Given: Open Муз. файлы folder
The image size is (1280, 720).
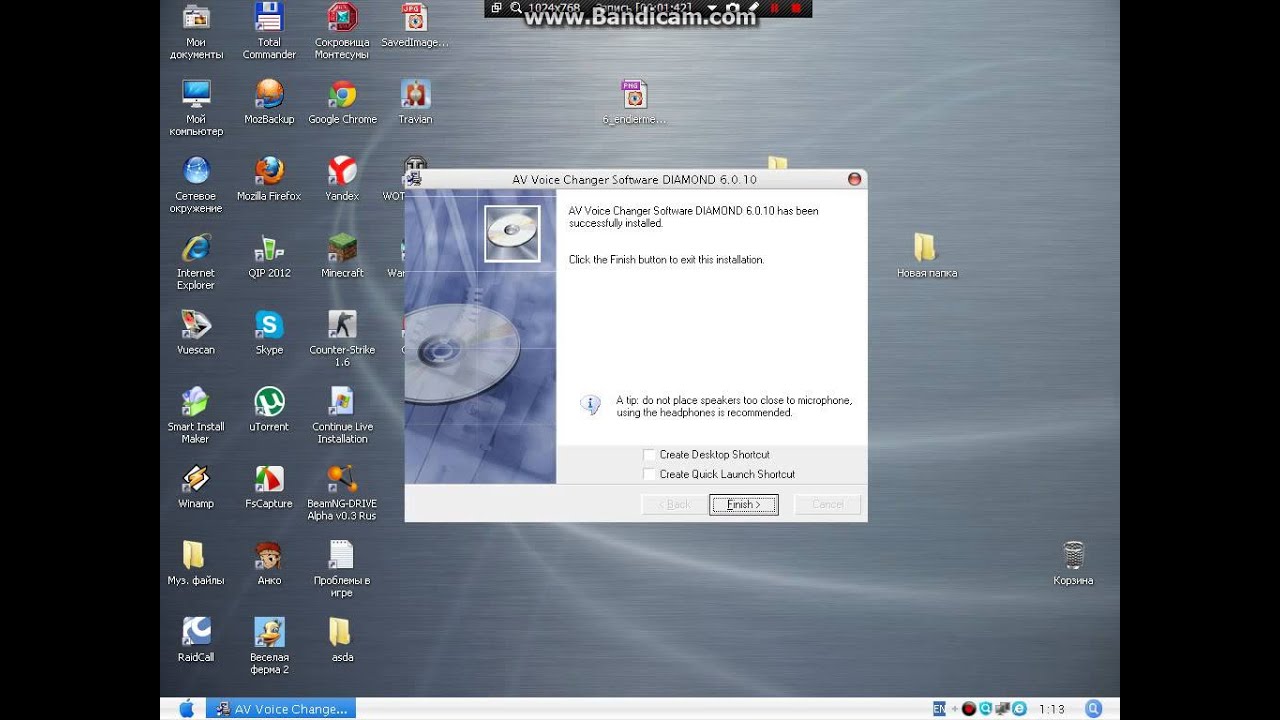Looking at the screenshot, I should 196,564.
